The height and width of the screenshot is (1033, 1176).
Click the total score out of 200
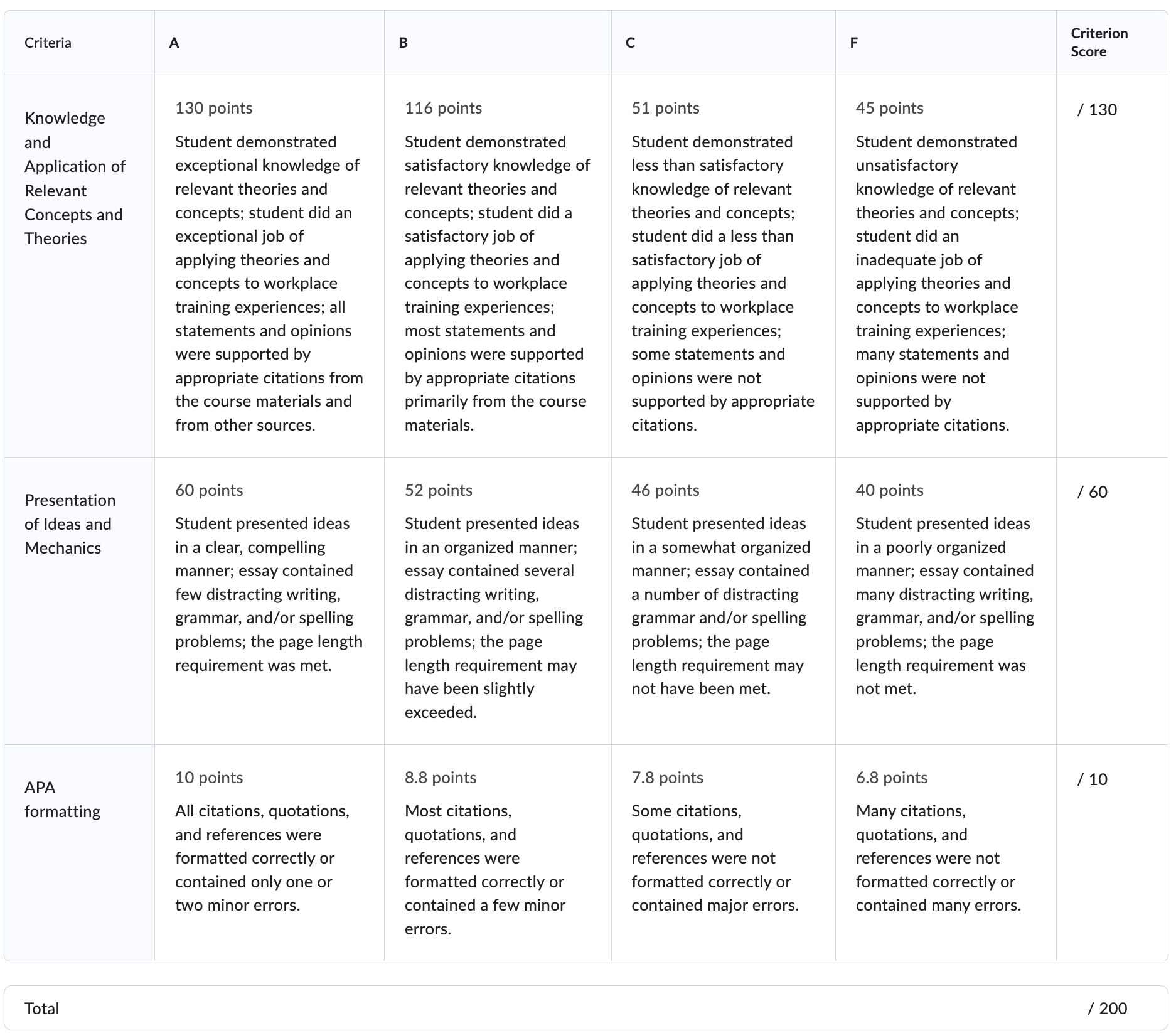click(1108, 1008)
